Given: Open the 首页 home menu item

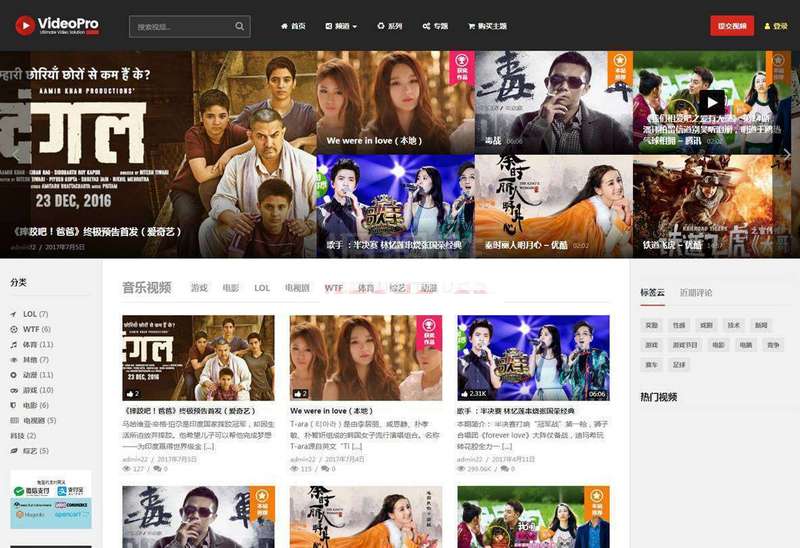Looking at the screenshot, I should point(293,26).
